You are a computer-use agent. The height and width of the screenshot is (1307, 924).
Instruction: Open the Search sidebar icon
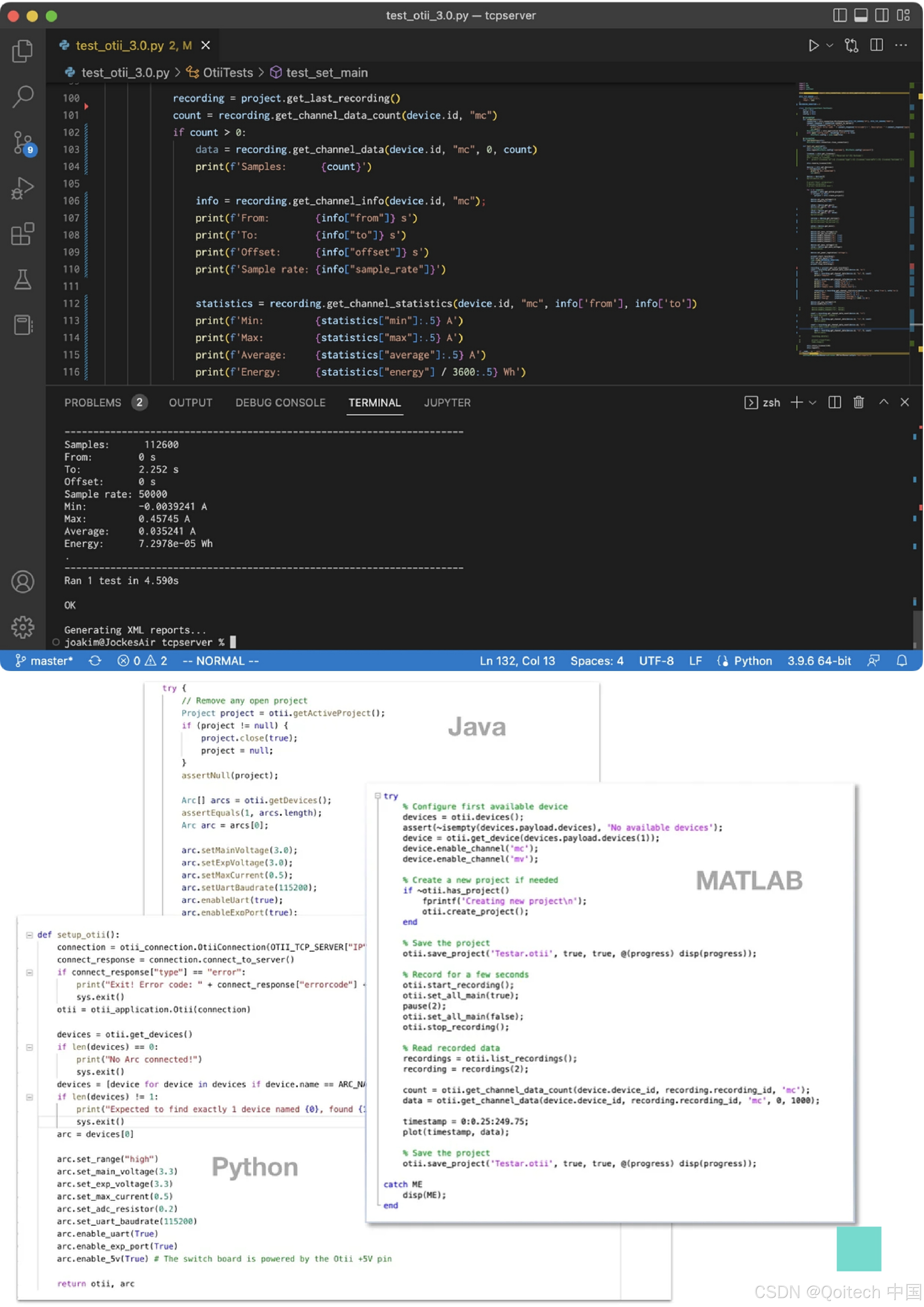[x=22, y=96]
